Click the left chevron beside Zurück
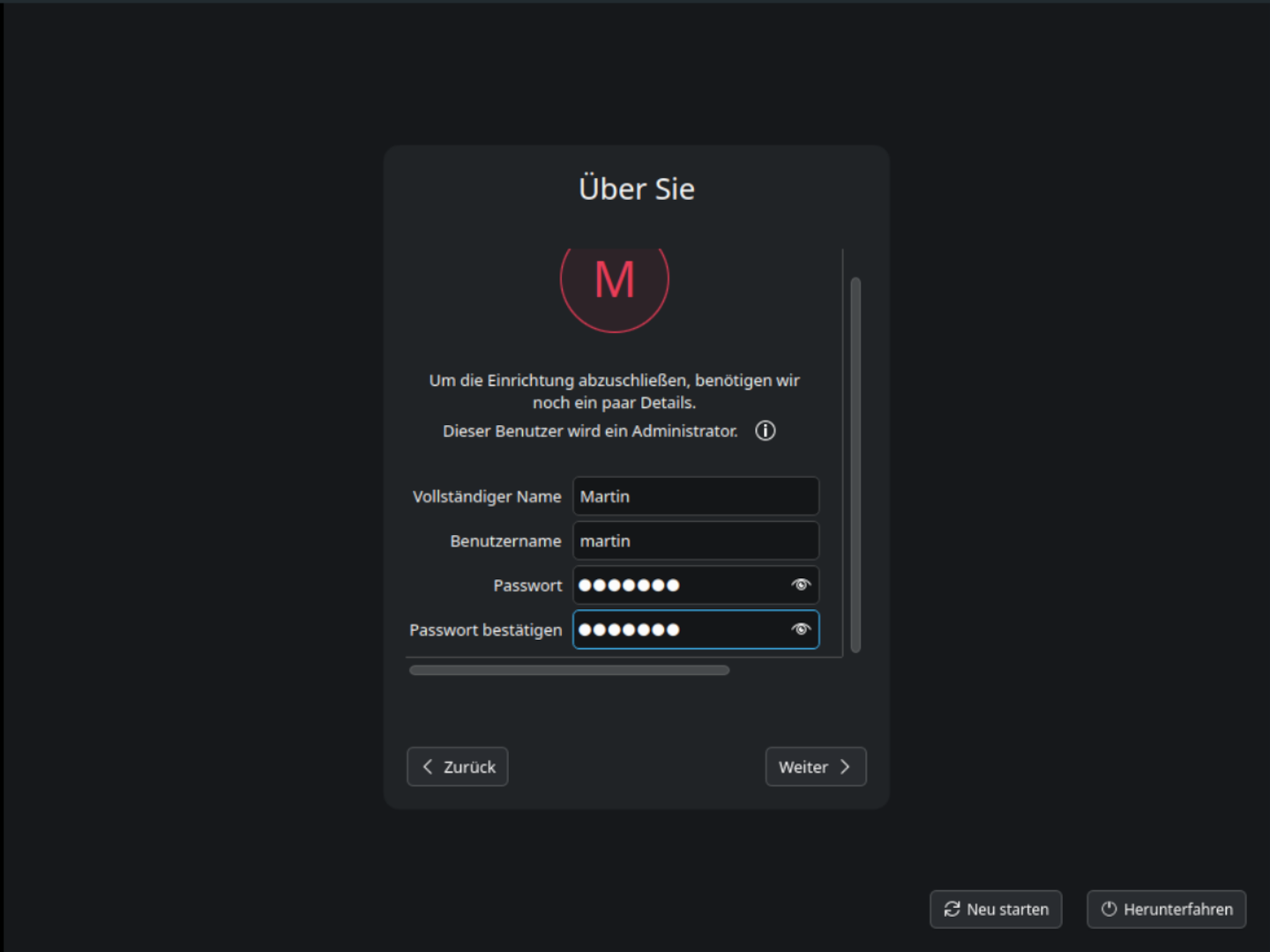 428,767
